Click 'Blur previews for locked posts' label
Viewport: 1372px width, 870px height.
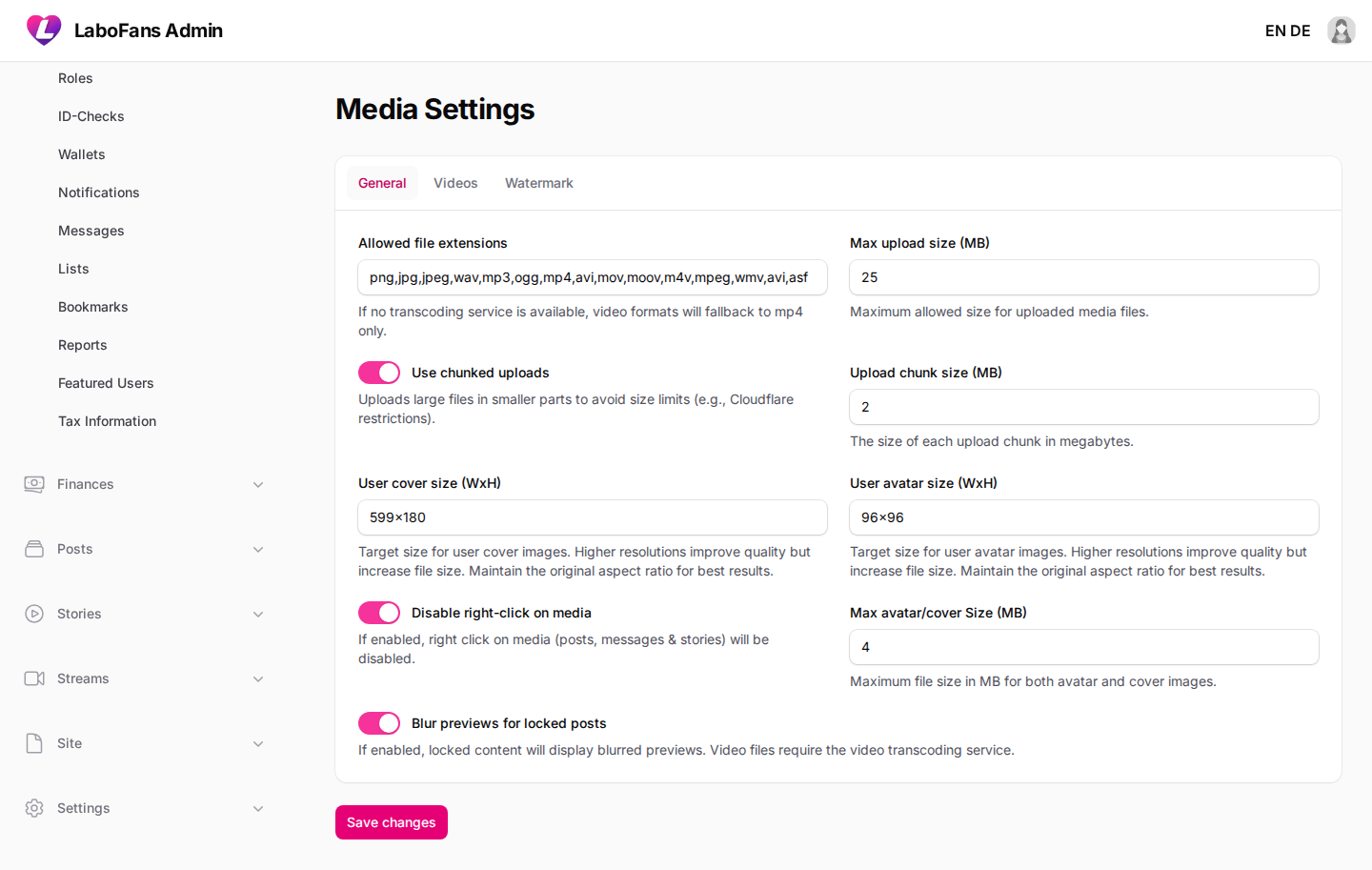point(509,723)
